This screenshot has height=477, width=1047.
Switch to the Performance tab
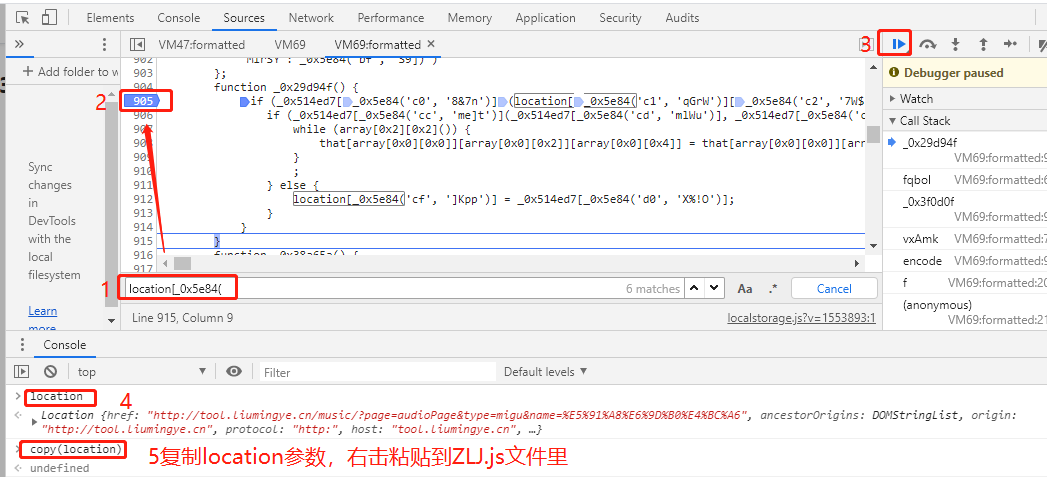coord(391,18)
